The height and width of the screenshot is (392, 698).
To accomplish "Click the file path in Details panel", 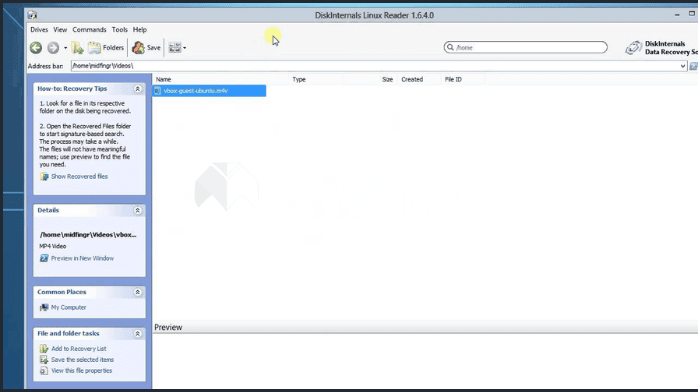I will pyautogui.click(x=88, y=234).
